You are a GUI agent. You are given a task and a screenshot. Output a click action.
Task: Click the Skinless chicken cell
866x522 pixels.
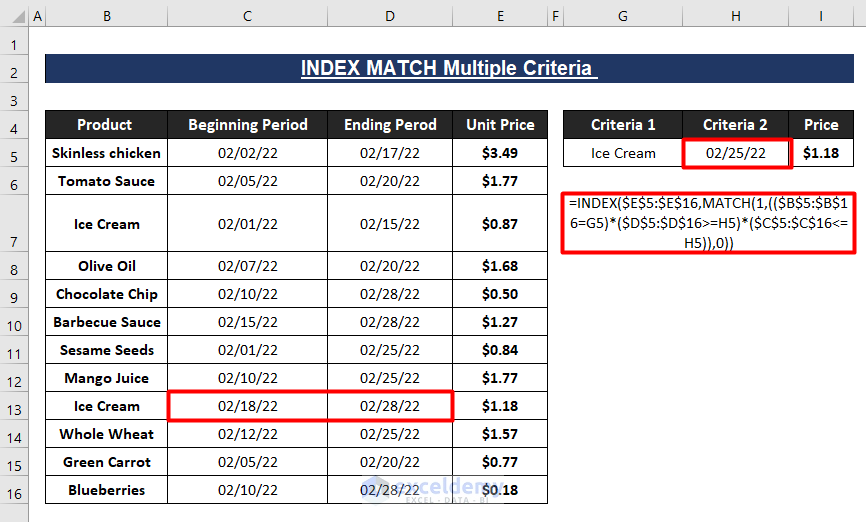(x=105, y=153)
